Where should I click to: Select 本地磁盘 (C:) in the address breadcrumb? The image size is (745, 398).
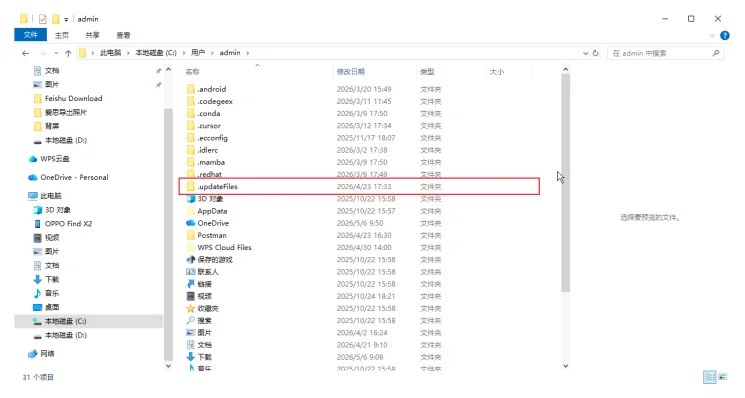(x=156, y=53)
